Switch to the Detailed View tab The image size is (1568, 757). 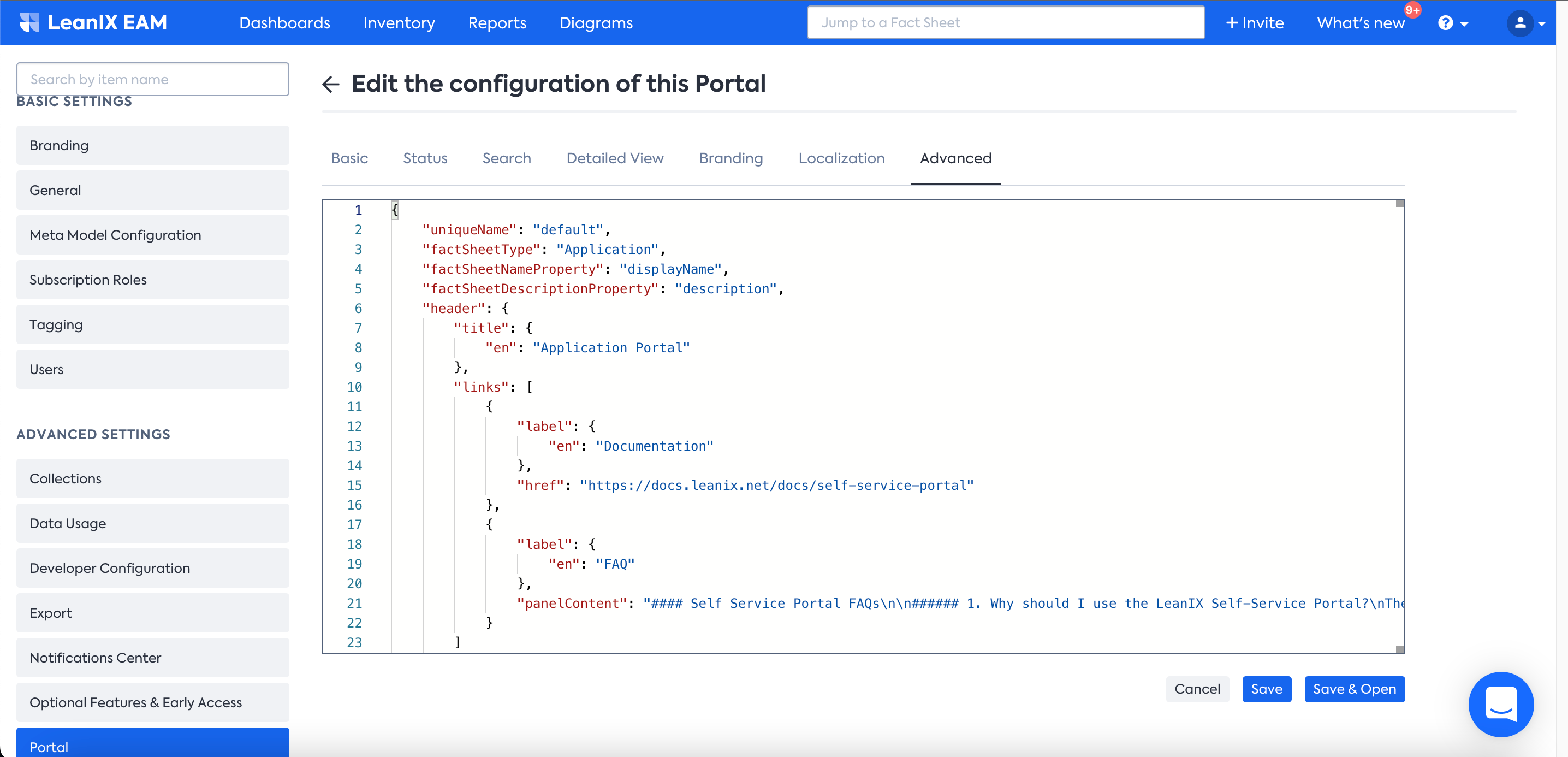(x=615, y=158)
